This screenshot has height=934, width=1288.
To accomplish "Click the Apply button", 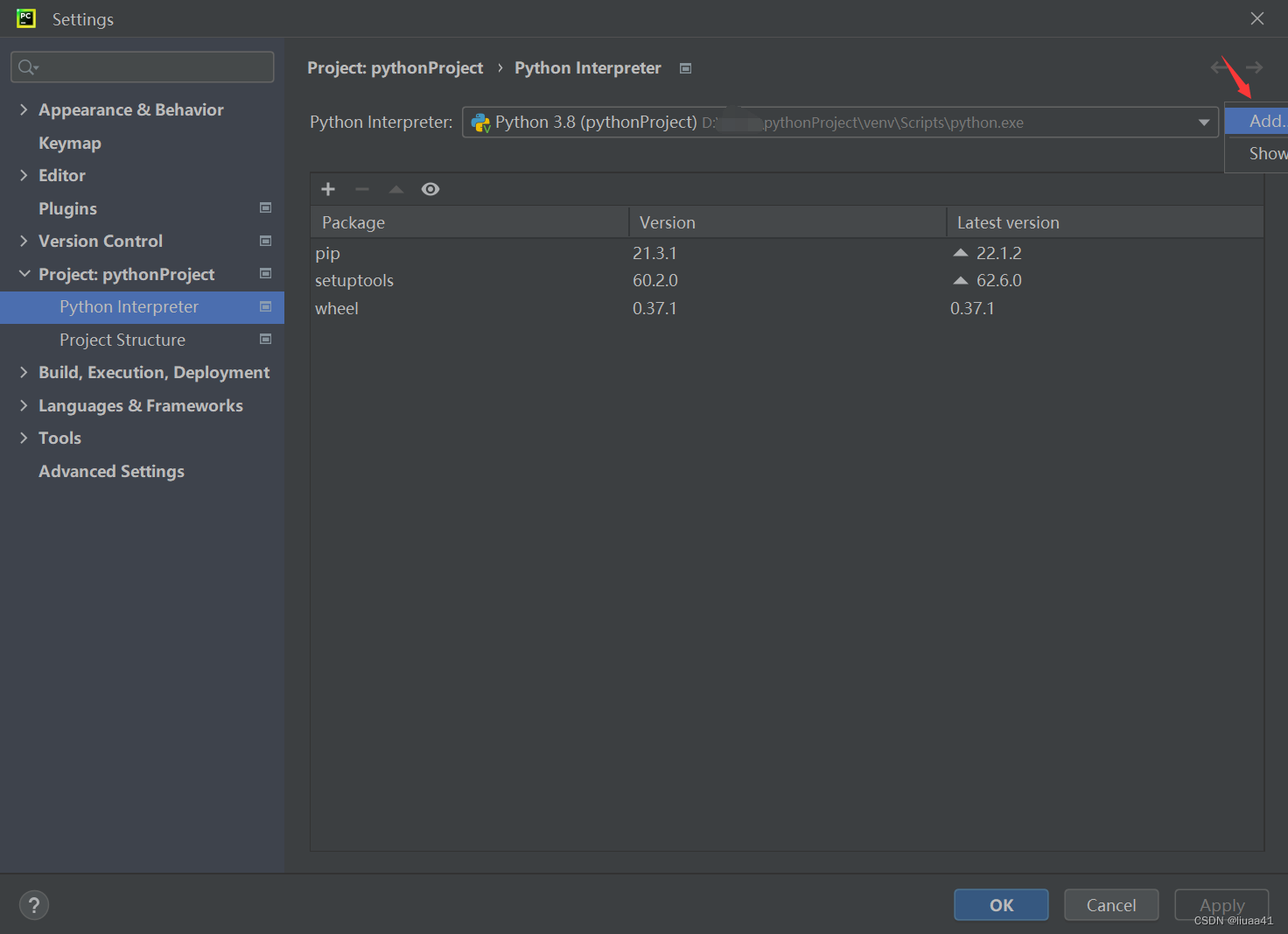I will [1221, 905].
